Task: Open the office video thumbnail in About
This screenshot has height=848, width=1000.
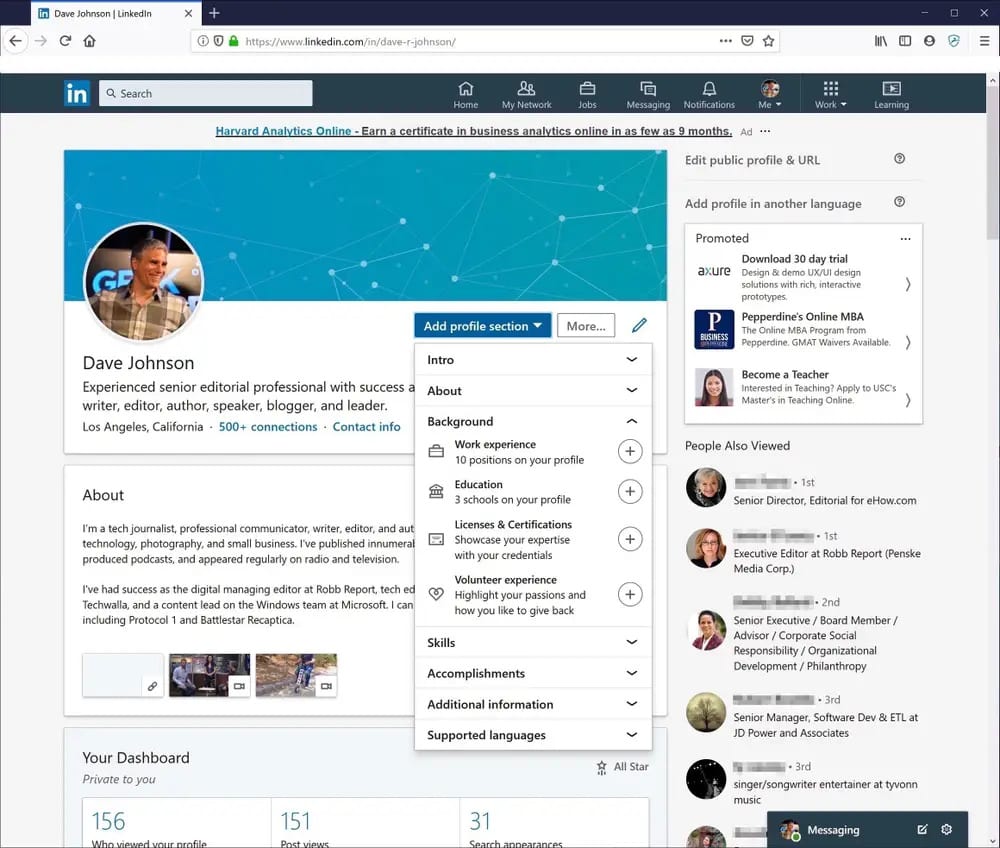Action: (x=210, y=675)
